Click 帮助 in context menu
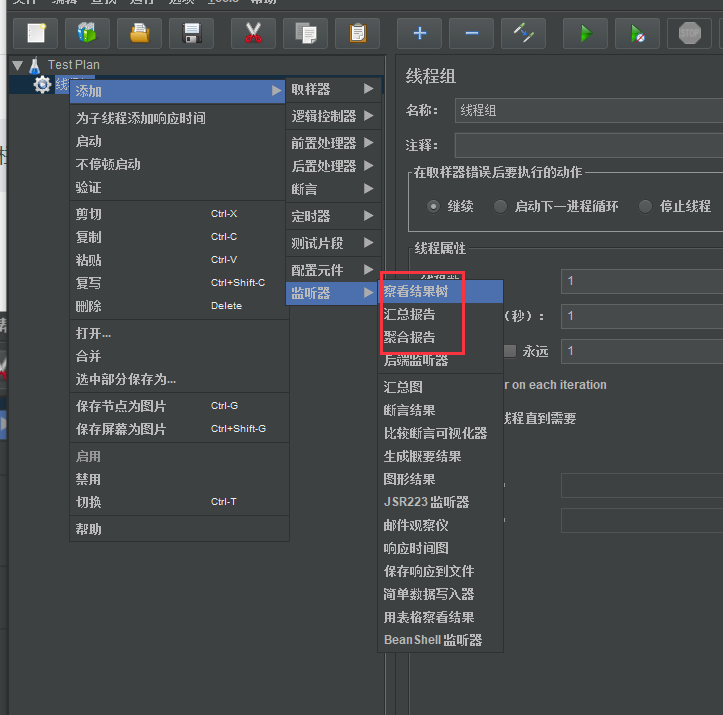This screenshot has height=715, width=723. tap(178, 529)
